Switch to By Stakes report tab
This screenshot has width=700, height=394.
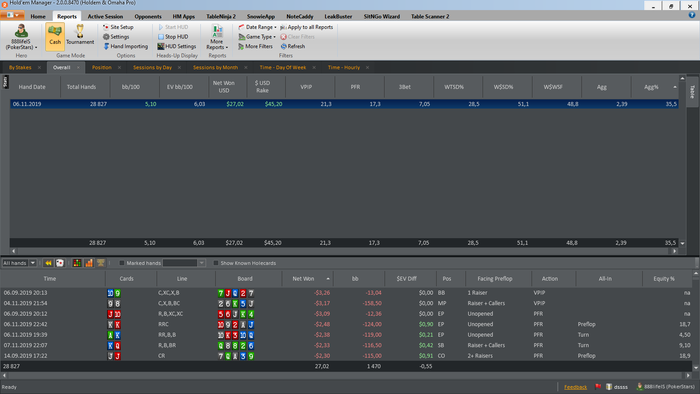tap(20, 67)
